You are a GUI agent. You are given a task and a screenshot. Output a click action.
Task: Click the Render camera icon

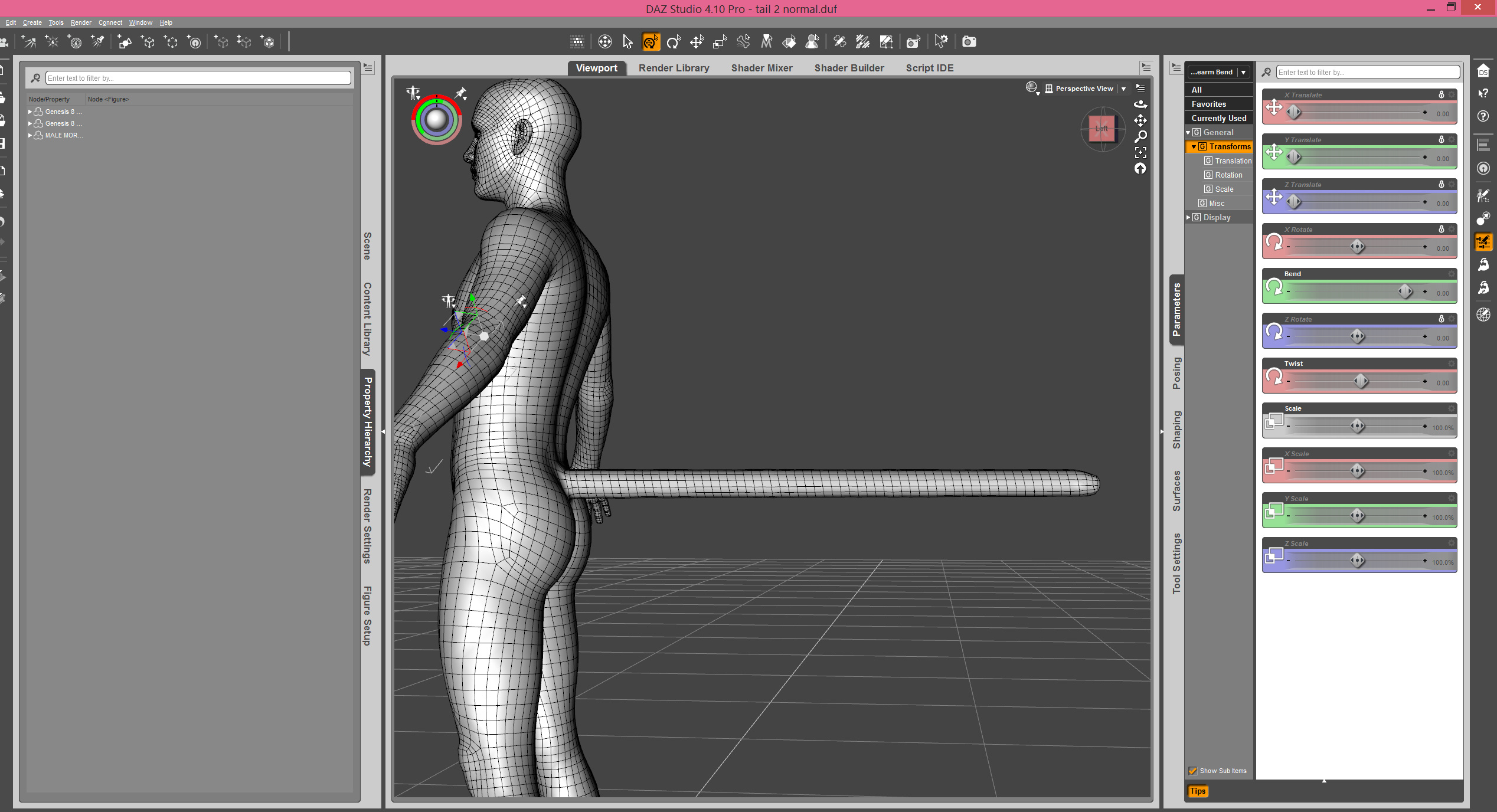(969, 42)
